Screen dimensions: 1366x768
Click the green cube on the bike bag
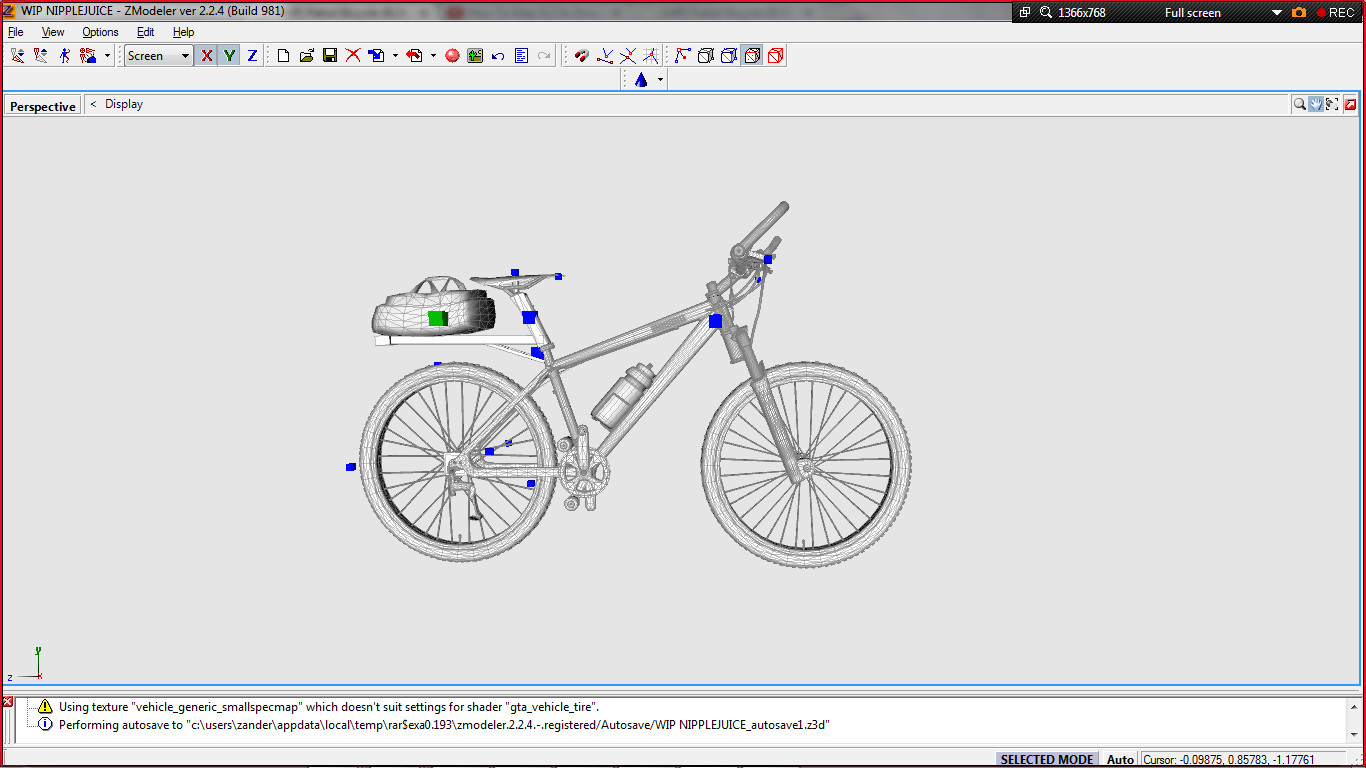437,318
